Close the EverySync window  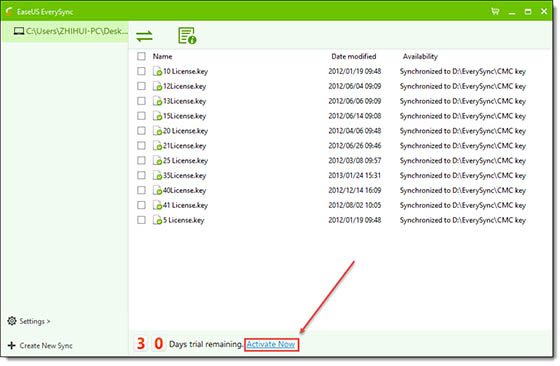tap(544, 11)
